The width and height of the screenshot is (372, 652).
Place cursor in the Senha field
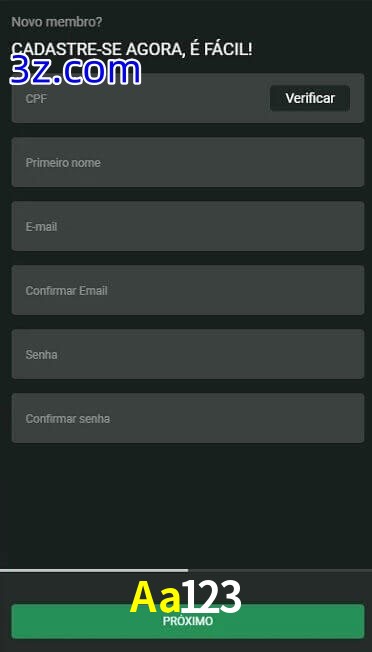(188, 354)
